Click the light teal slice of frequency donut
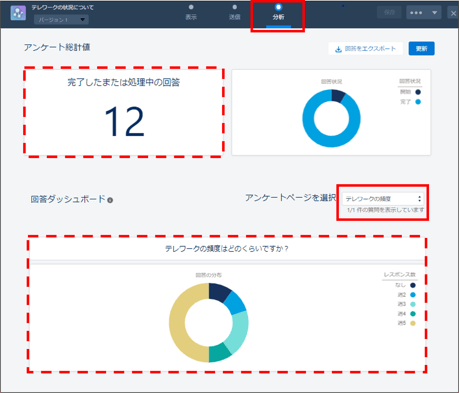The image size is (459, 393). 239,330
